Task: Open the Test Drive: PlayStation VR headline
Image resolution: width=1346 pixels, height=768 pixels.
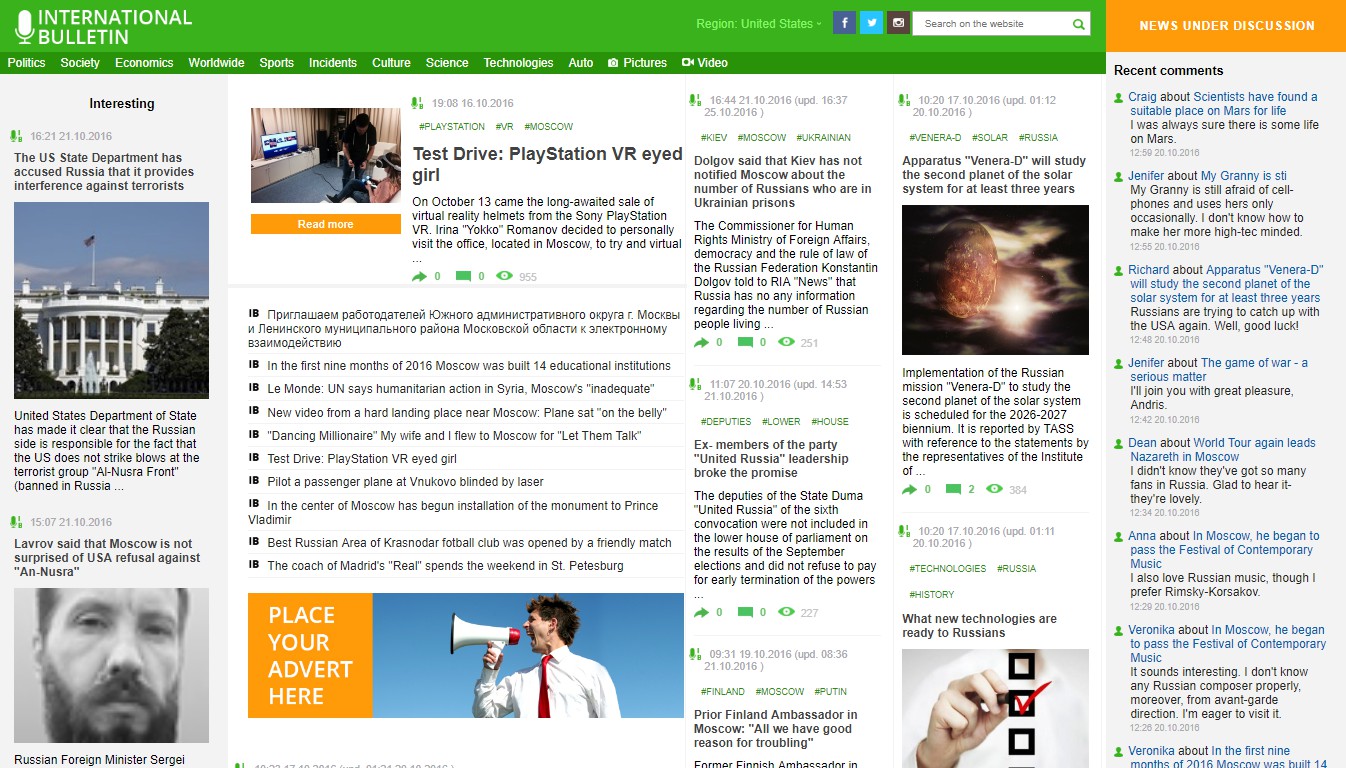Action: point(547,164)
